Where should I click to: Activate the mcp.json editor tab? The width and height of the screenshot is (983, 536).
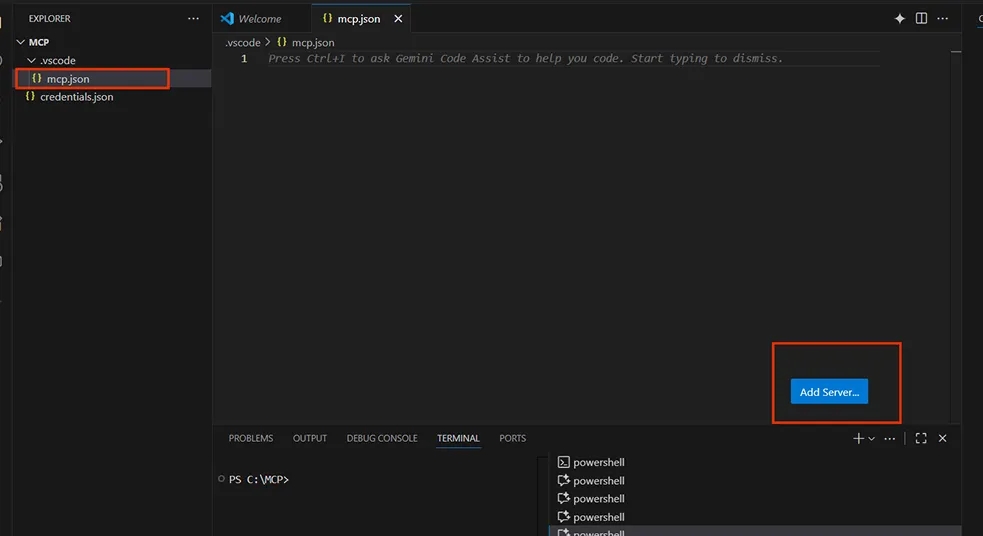[x=359, y=19]
